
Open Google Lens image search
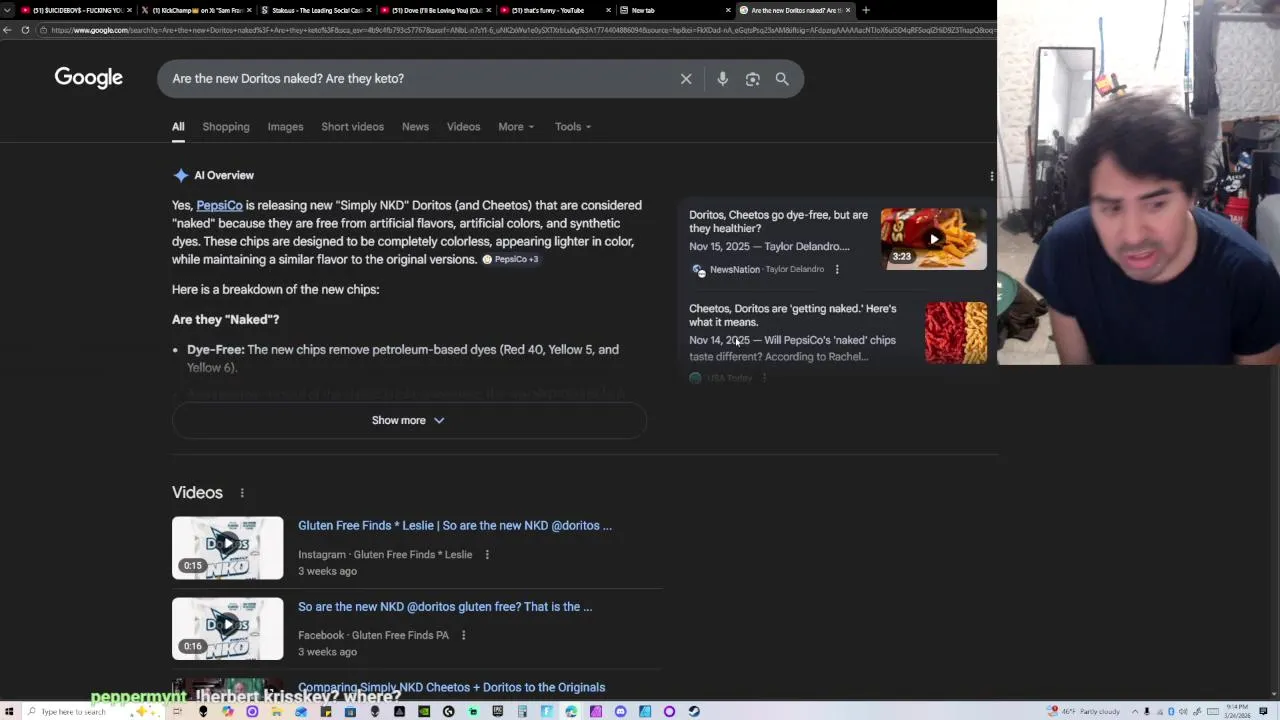pyautogui.click(x=752, y=79)
